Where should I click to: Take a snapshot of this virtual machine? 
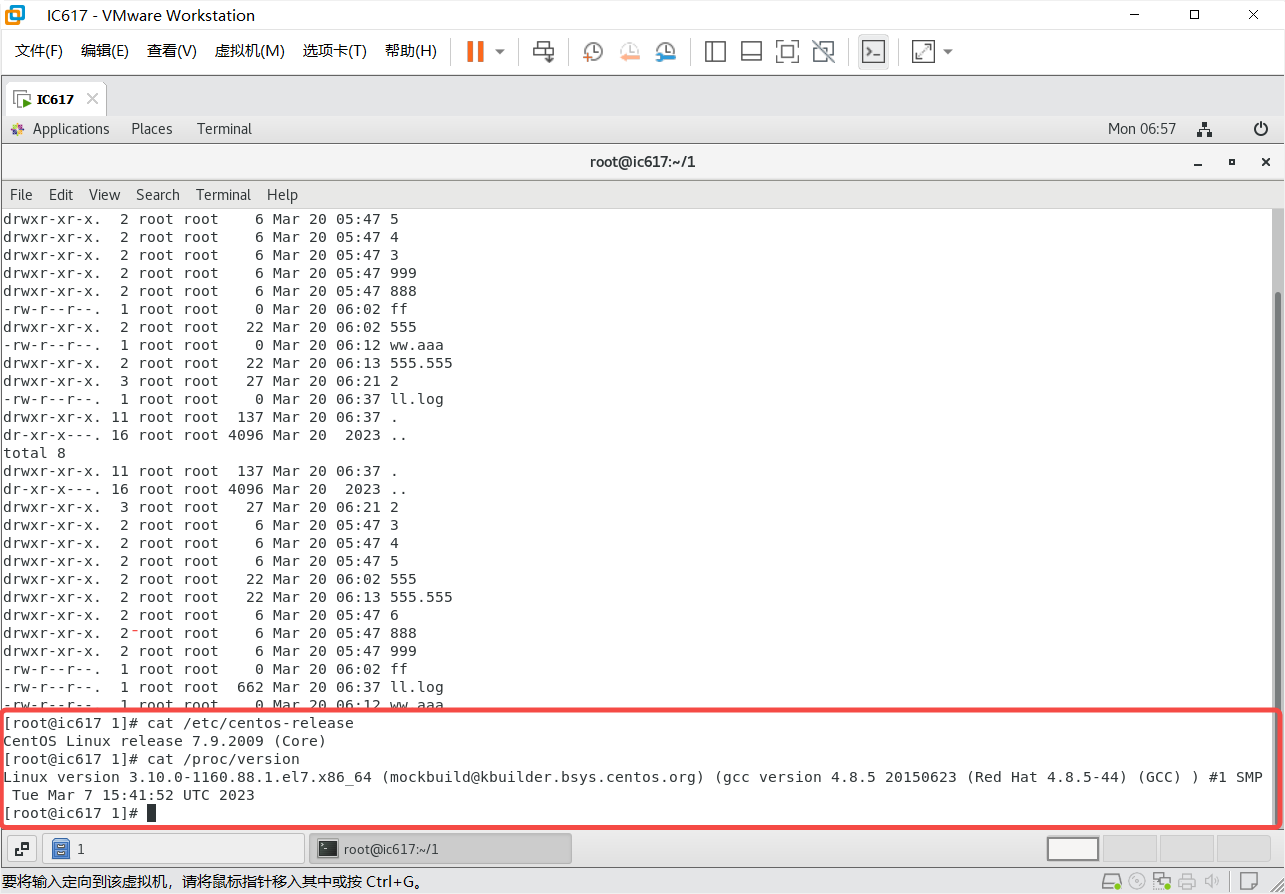tap(593, 51)
